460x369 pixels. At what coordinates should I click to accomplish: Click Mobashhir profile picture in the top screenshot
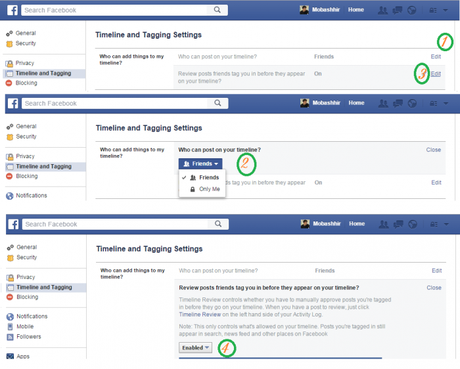tap(304, 10)
